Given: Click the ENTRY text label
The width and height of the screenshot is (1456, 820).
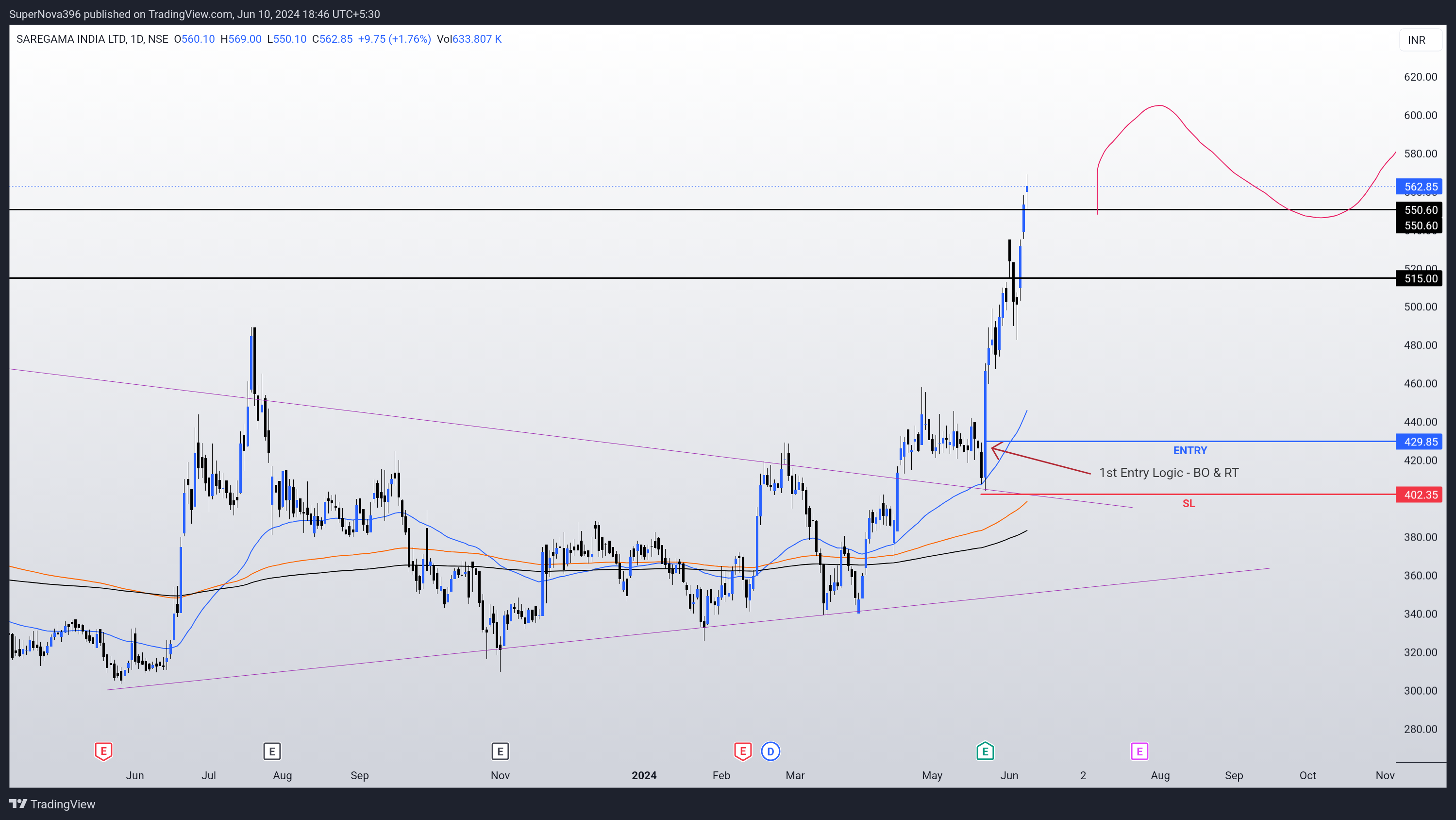Looking at the screenshot, I should (1190, 450).
